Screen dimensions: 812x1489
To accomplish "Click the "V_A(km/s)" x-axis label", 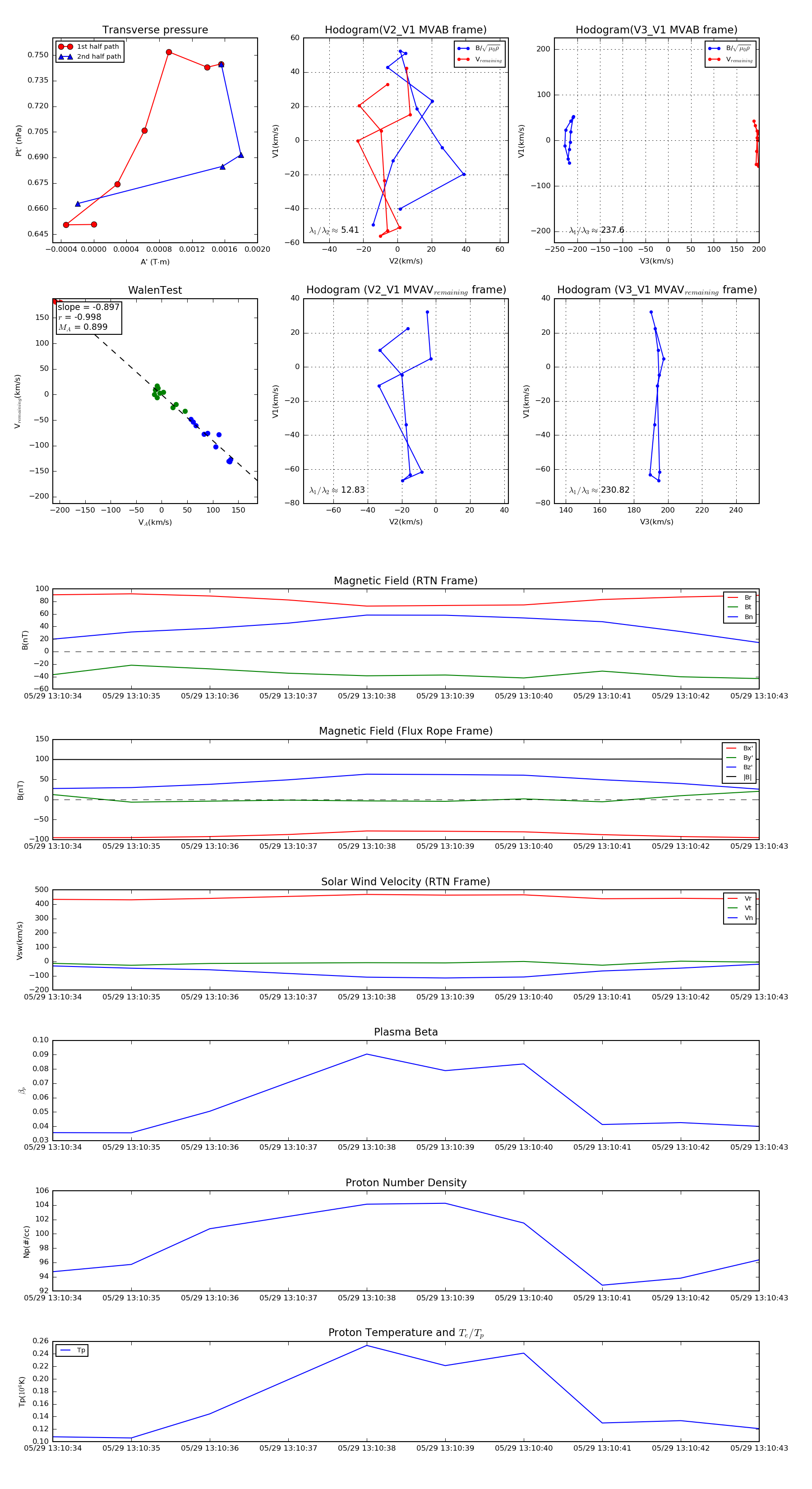I will 155,523.
